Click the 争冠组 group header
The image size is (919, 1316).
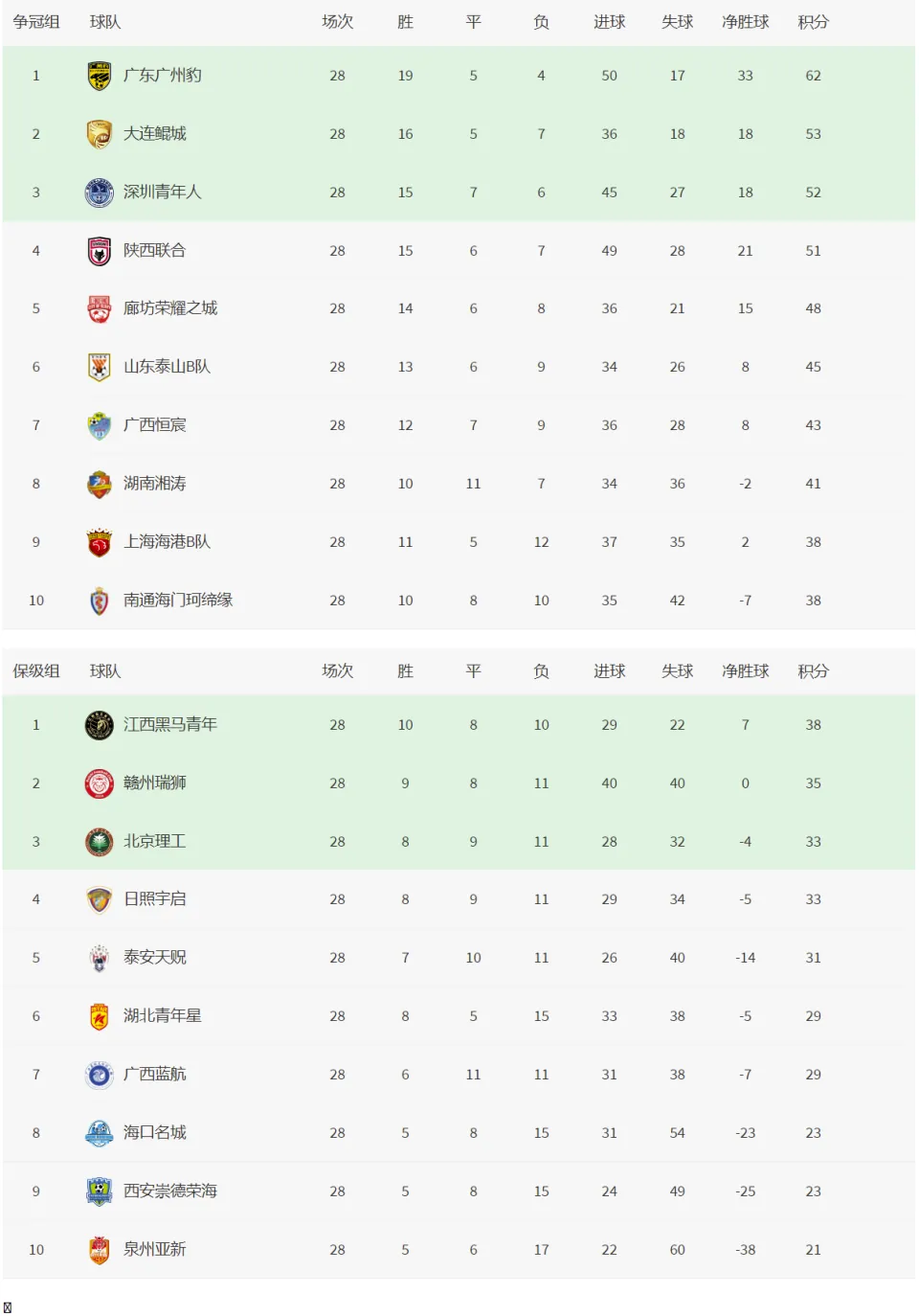(36, 22)
